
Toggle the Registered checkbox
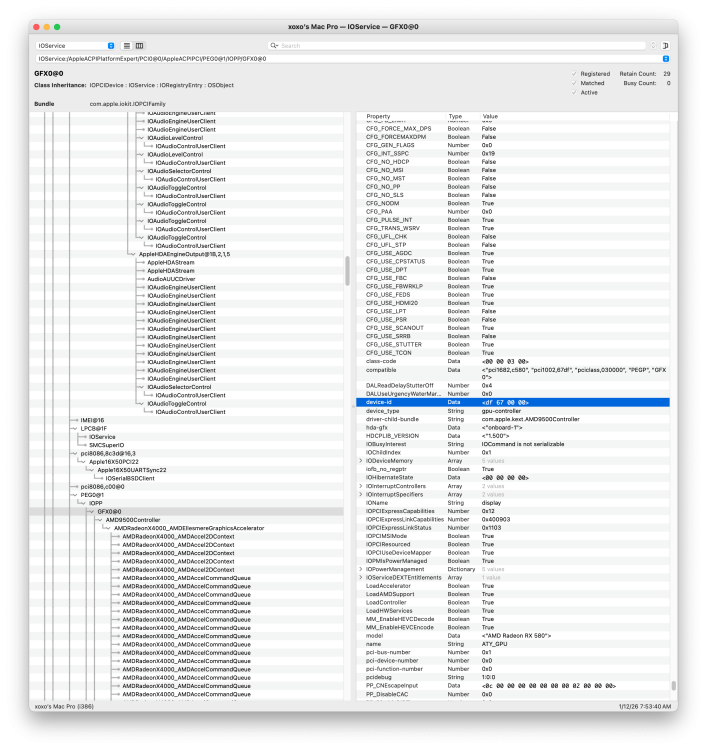point(574,74)
